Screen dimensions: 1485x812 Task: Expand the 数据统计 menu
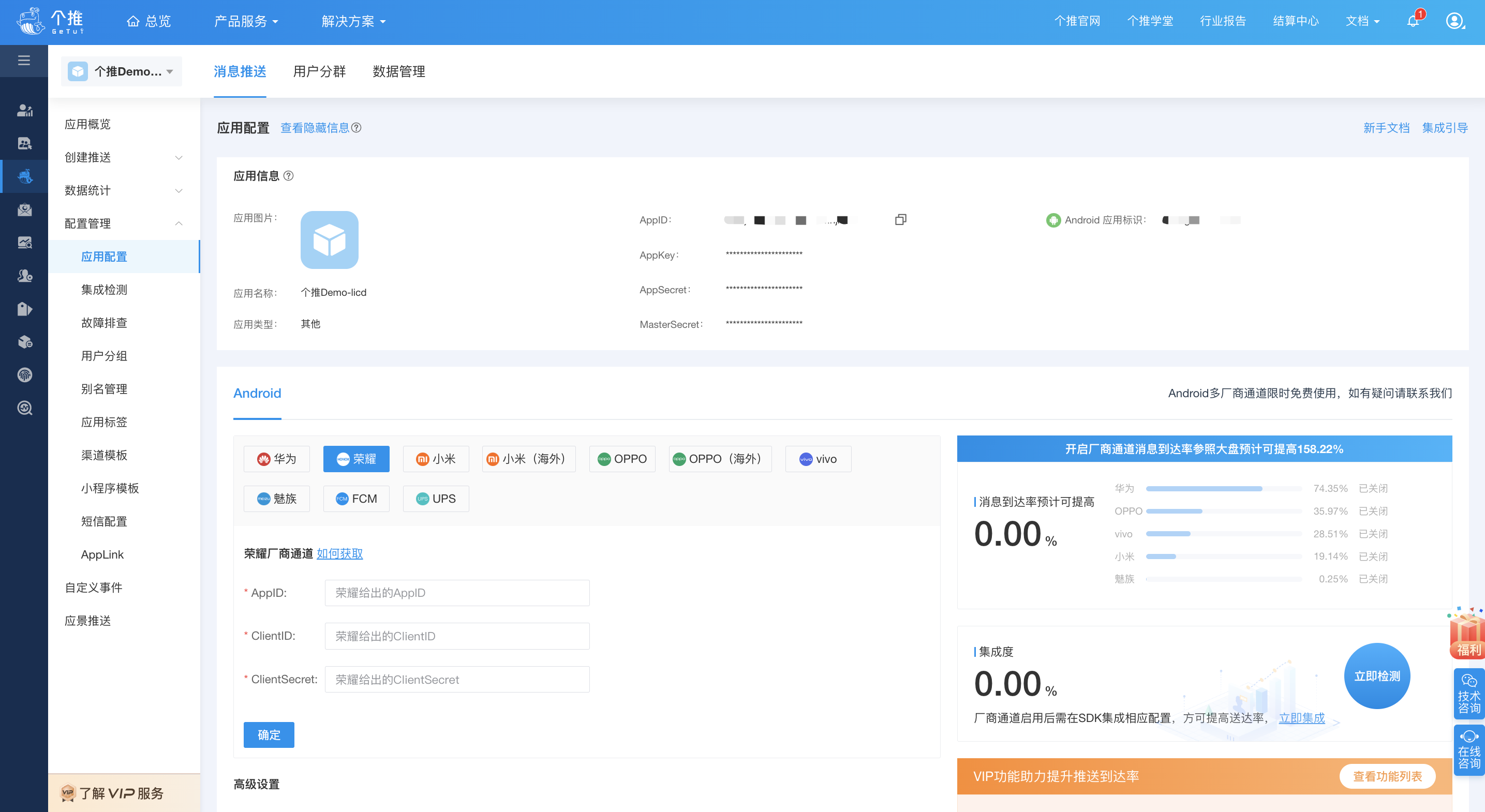(x=123, y=190)
